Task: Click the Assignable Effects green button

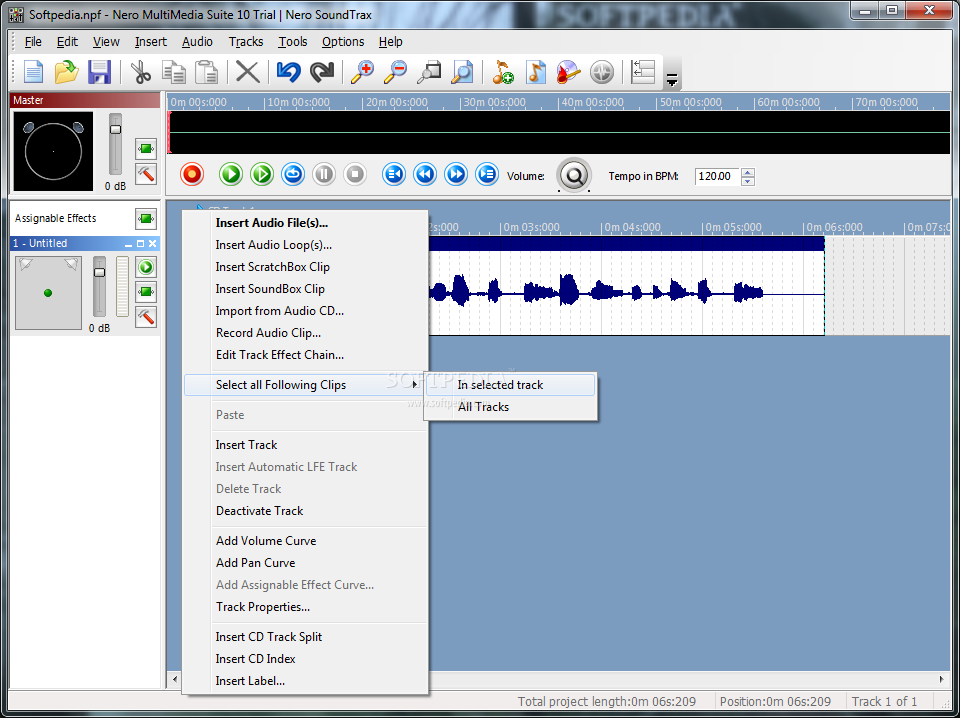Action: [x=146, y=218]
